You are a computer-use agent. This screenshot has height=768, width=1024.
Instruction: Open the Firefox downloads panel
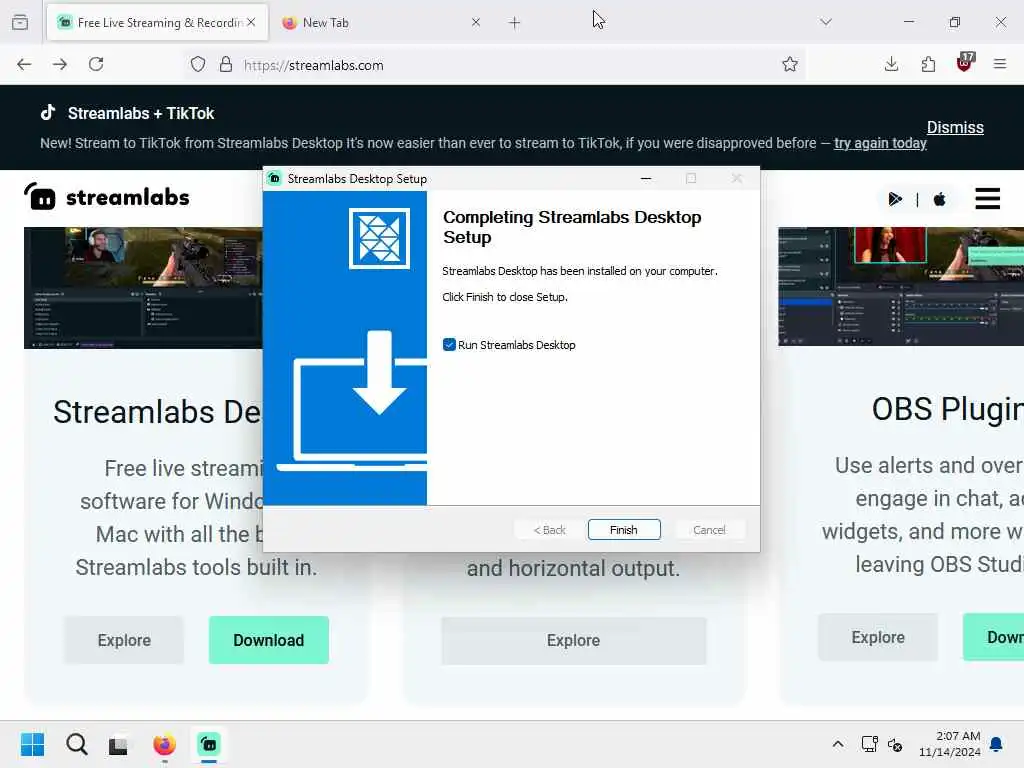coord(891,64)
